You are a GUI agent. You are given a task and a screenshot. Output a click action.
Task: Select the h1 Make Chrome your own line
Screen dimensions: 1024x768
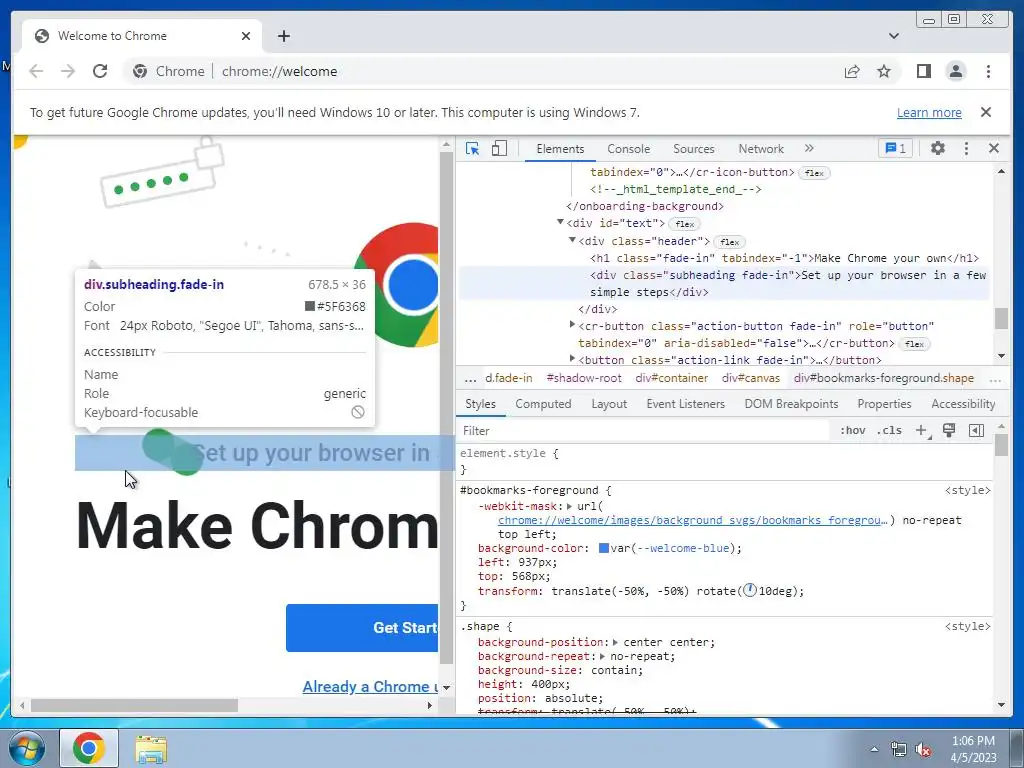784,258
